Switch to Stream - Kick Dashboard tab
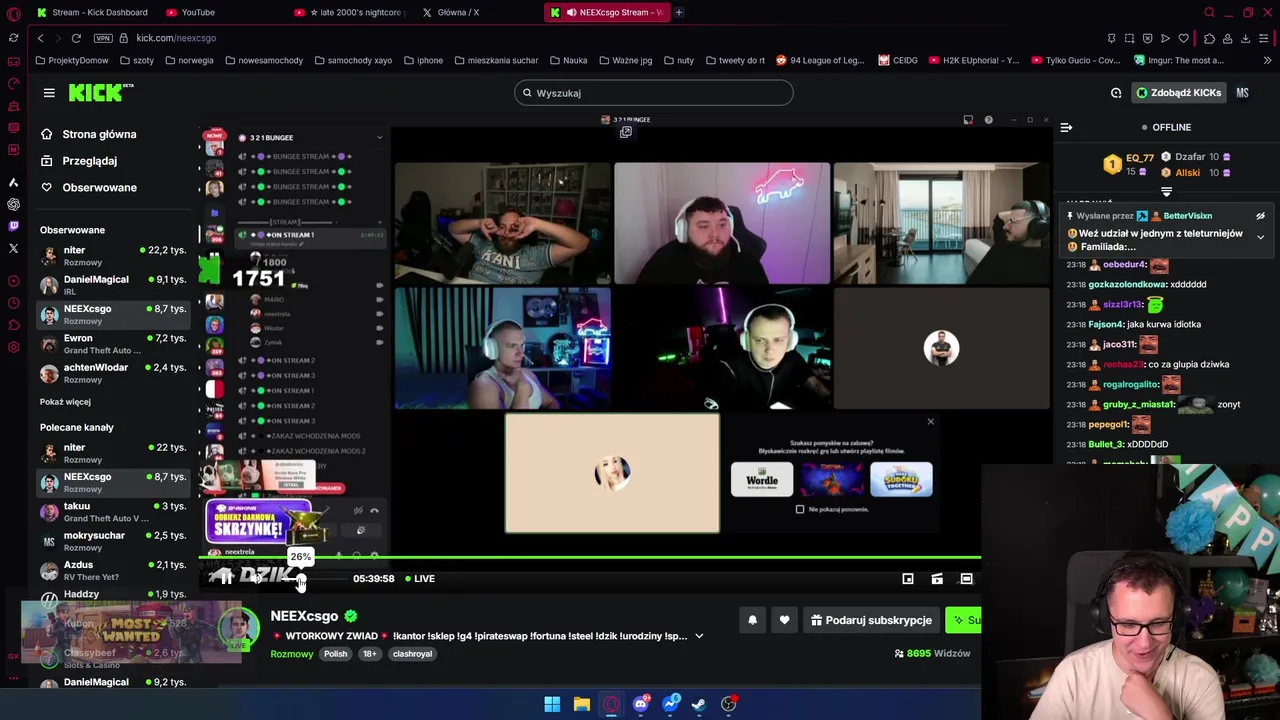Screen dimensions: 1280x720 coord(91,12)
